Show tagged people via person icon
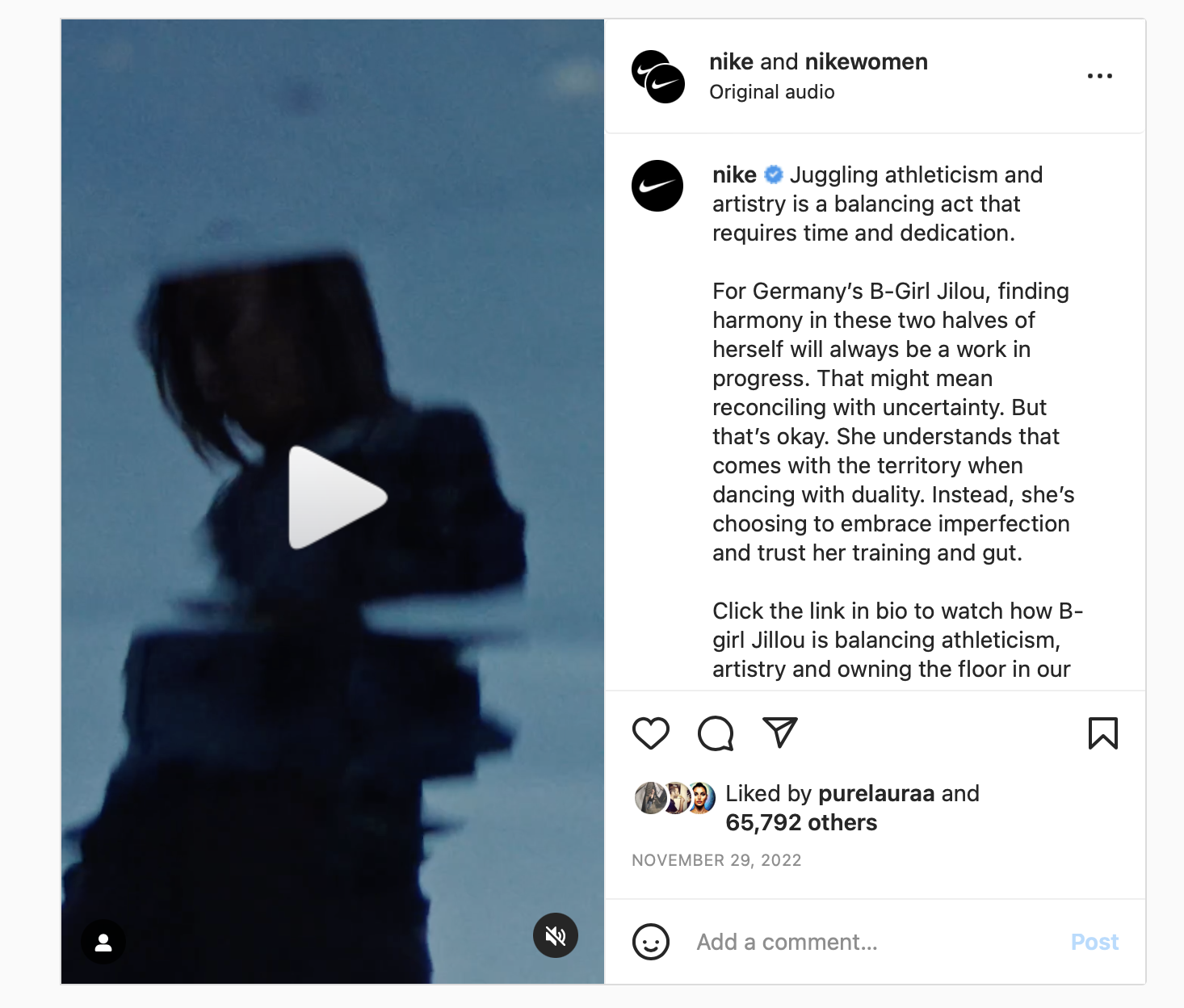 103,942
